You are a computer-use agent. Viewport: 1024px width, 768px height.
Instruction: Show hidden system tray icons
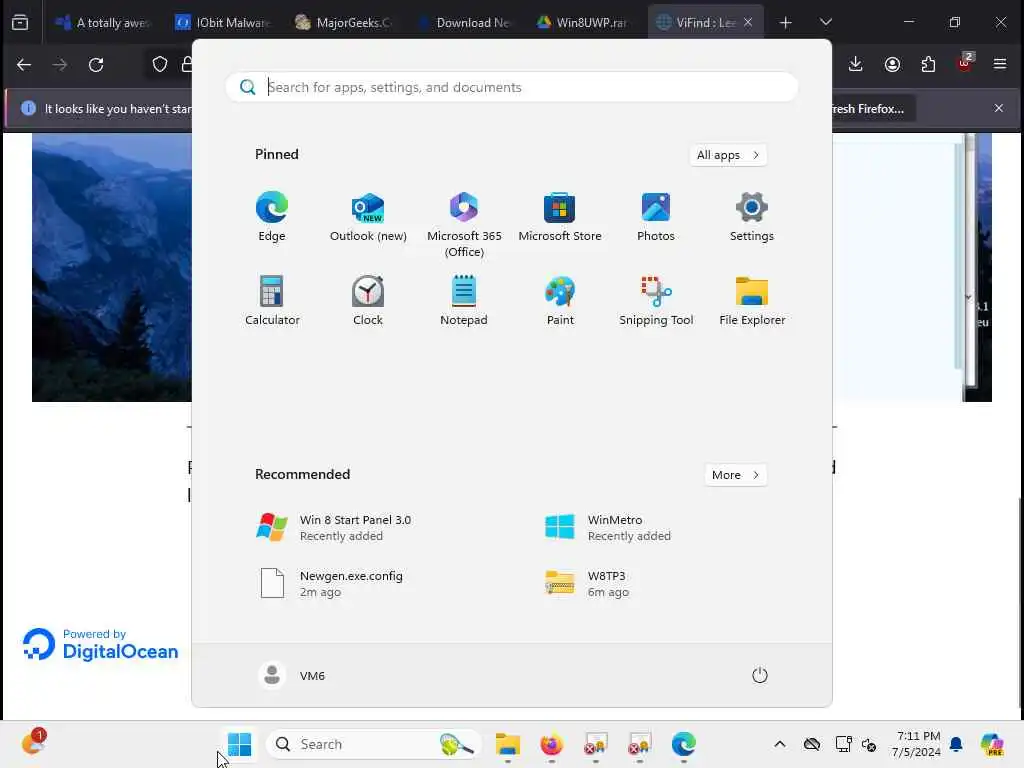(780, 744)
